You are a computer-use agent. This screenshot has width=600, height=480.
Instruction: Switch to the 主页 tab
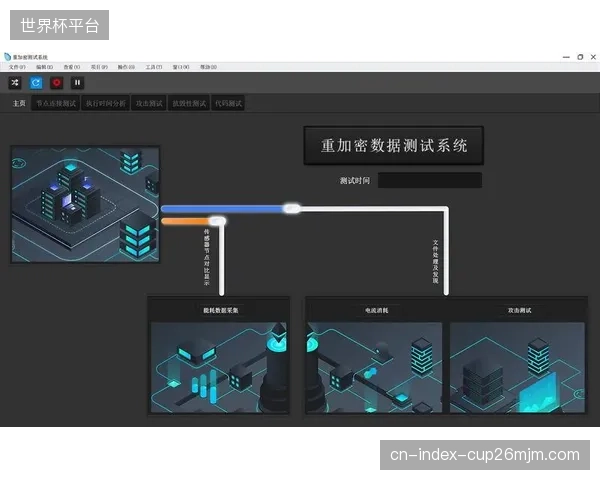(x=19, y=103)
